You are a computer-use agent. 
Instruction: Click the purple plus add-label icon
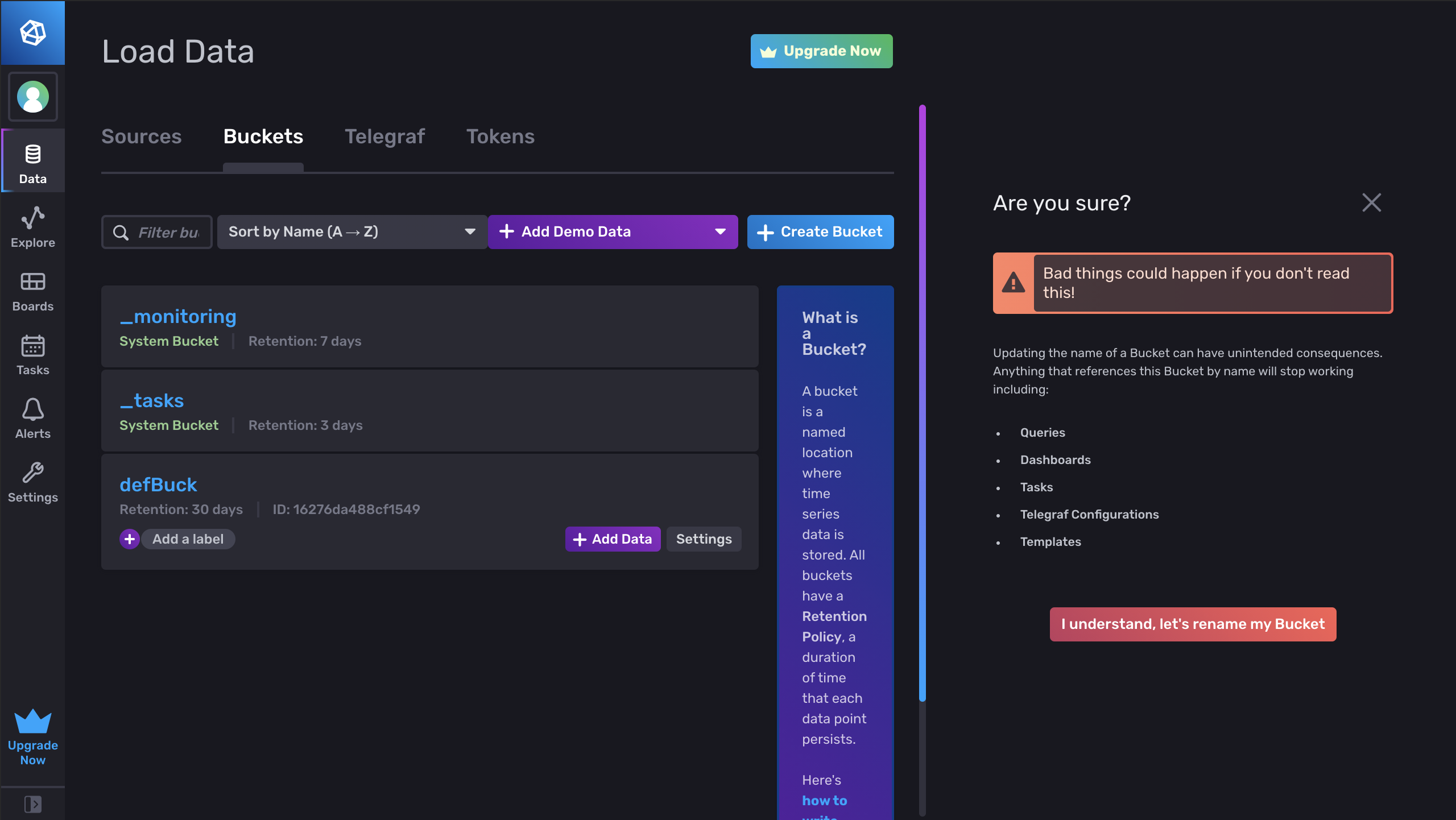(130, 539)
